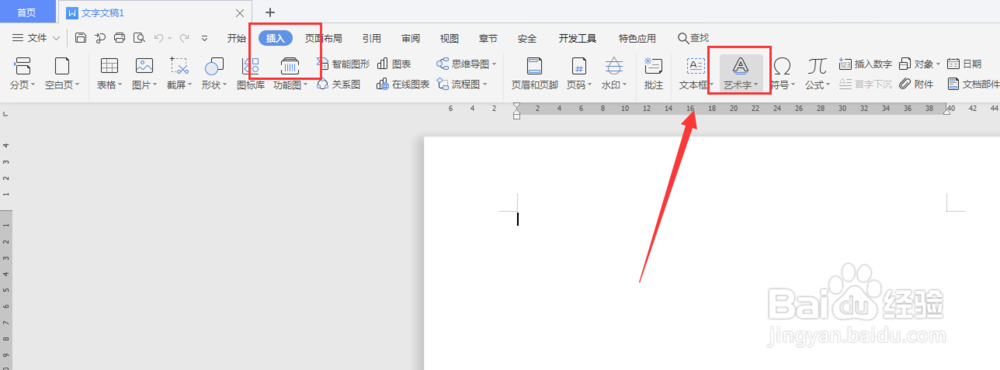Image resolution: width=1000 pixels, height=370 pixels.
Task: Click the 图片 (Picture) icon
Action: click(144, 65)
